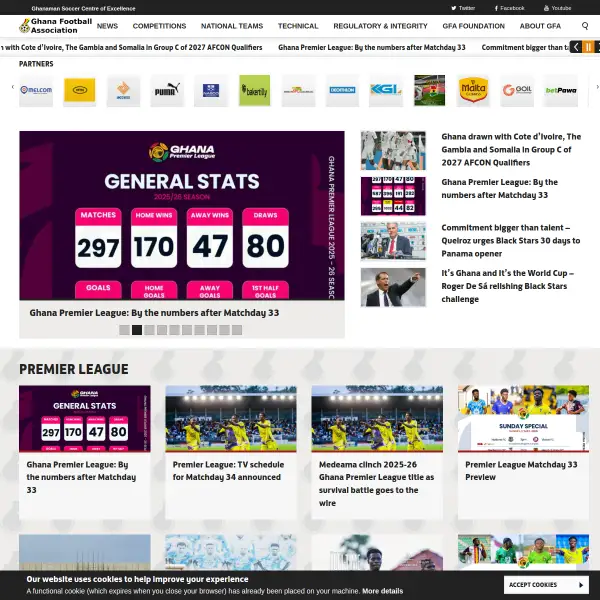Open 'More details' cookie link

383,591
